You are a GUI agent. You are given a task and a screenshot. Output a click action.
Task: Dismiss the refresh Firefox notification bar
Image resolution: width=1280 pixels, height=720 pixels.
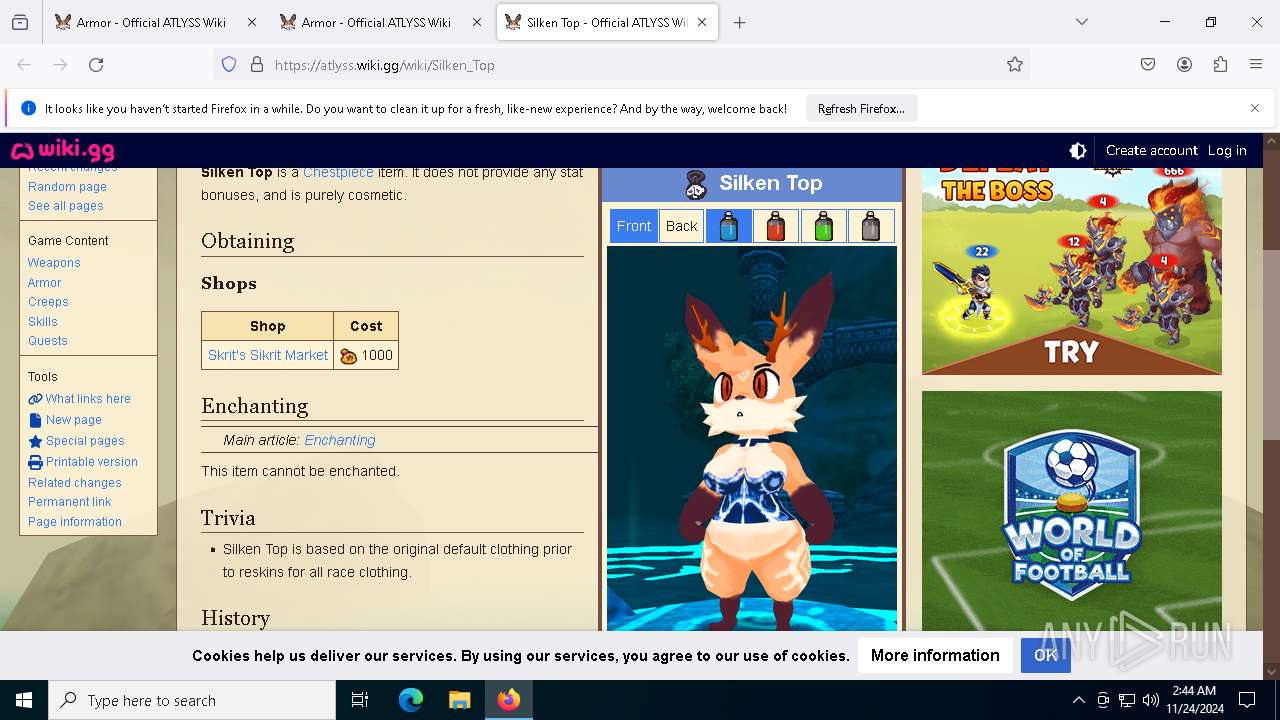click(1255, 108)
